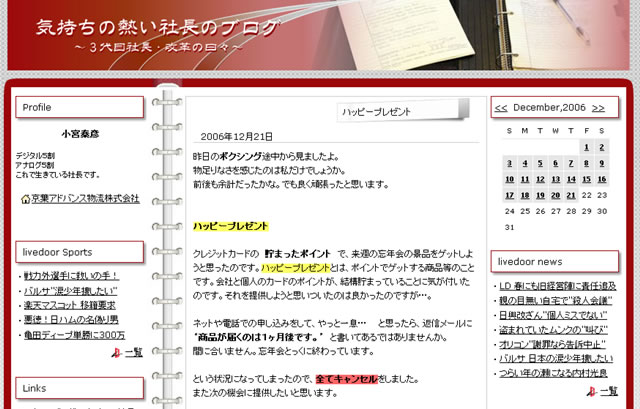Select December 11 in calendar
The height and width of the screenshot is (409, 640).
point(525,179)
